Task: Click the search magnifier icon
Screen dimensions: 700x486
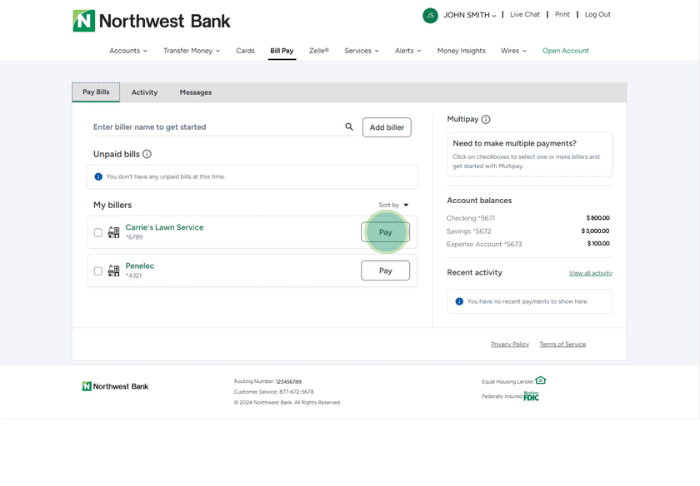Action: (349, 127)
